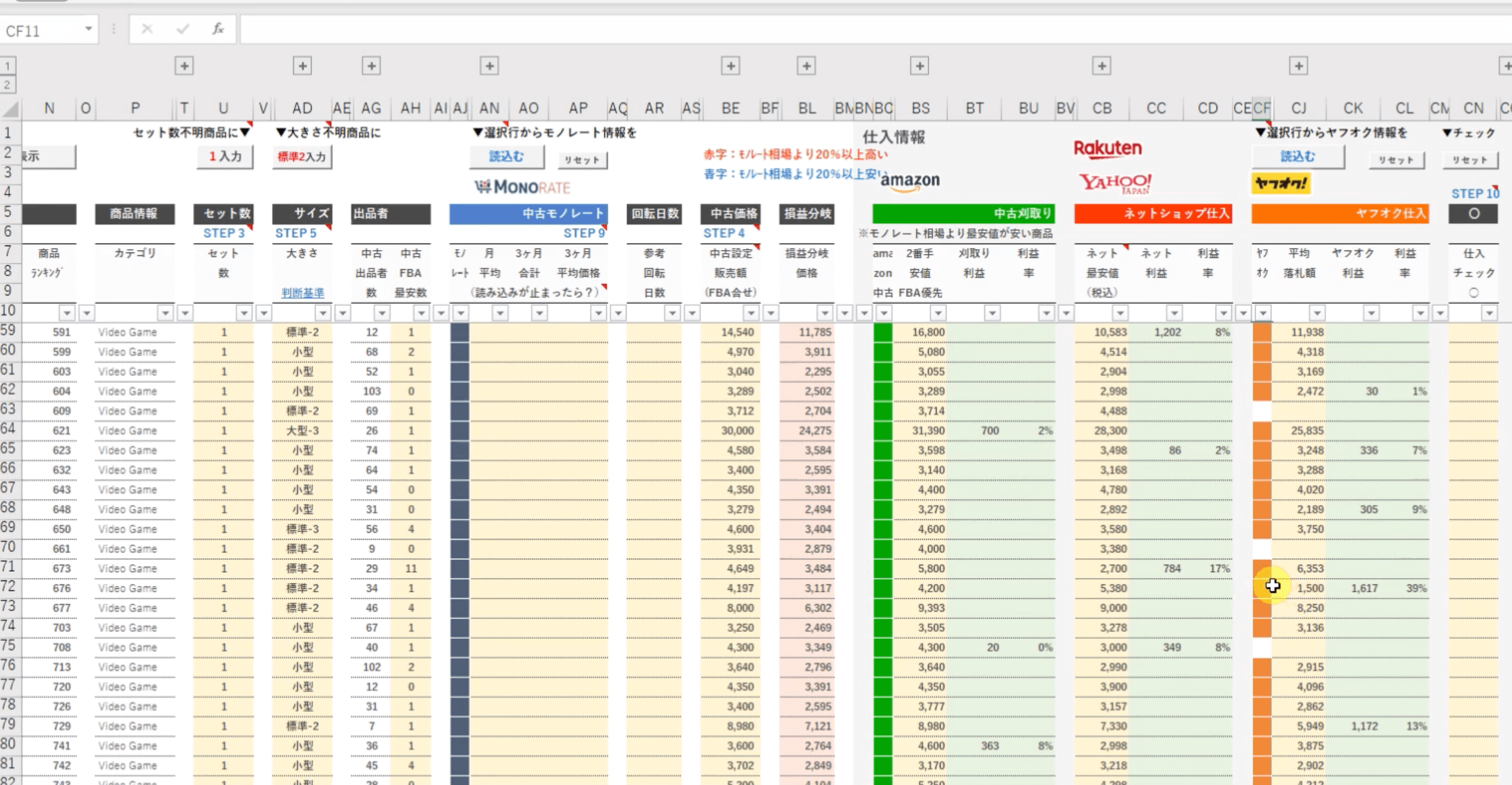Select column header BS
The width and height of the screenshot is (1512, 785).
pyautogui.click(x=920, y=108)
